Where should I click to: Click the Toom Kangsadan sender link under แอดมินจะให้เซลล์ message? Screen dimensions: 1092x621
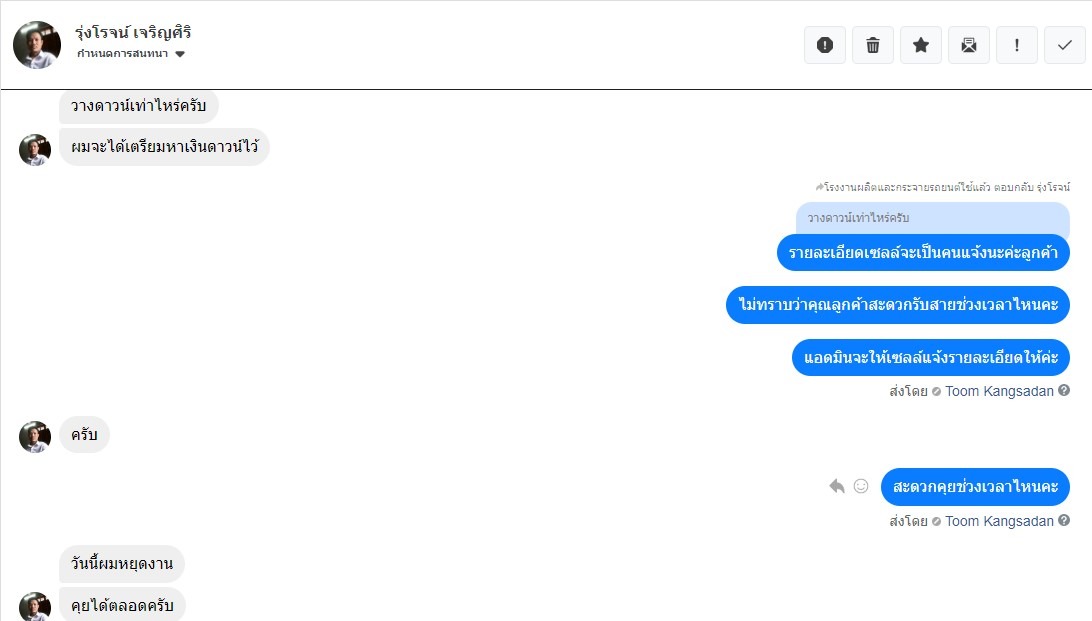coord(999,391)
